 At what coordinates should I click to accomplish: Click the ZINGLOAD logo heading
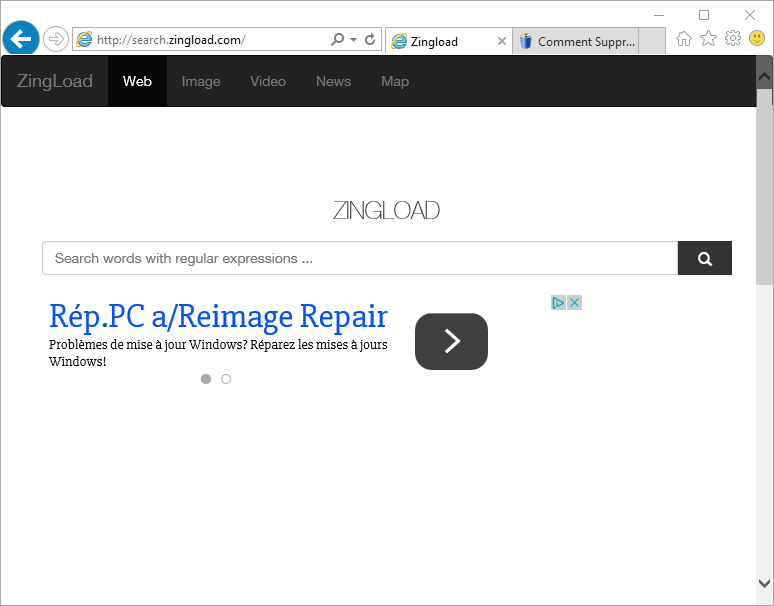(387, 211)
